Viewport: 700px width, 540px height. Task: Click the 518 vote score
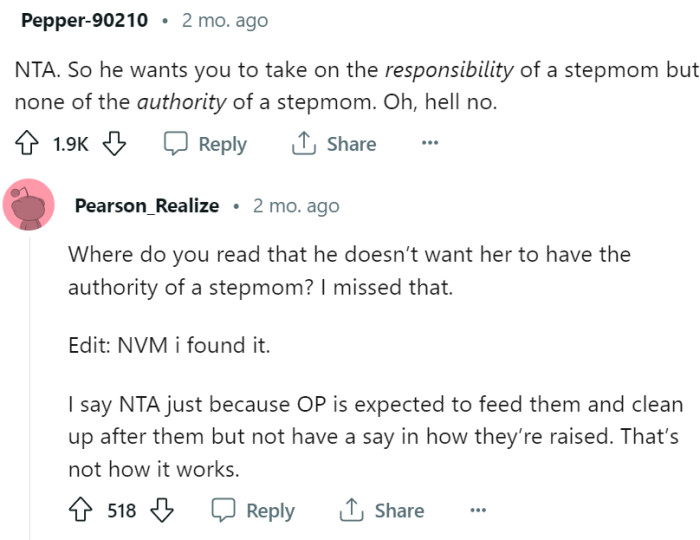coord(121,511)
